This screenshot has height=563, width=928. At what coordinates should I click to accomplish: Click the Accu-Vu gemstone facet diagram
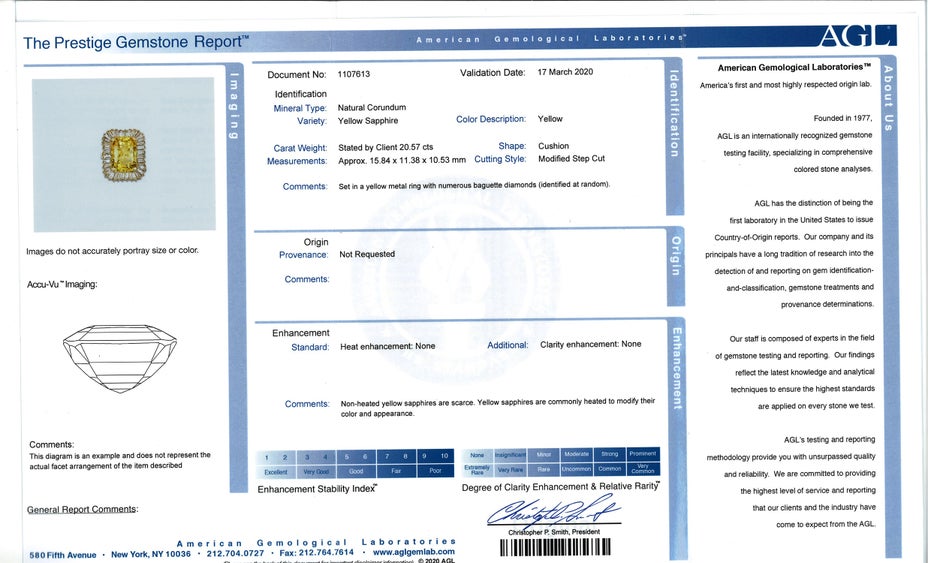pos(119,358)
